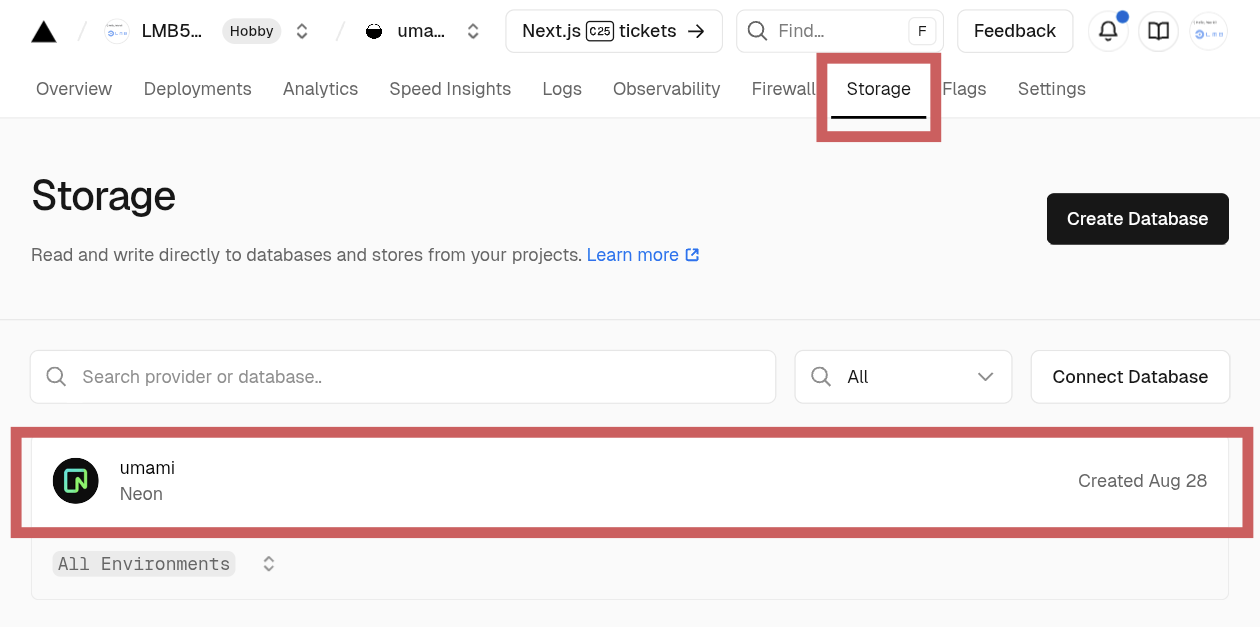Expand the project switcher chevrons
This screenshot has width=1260, height=627.
click(473, 32)
